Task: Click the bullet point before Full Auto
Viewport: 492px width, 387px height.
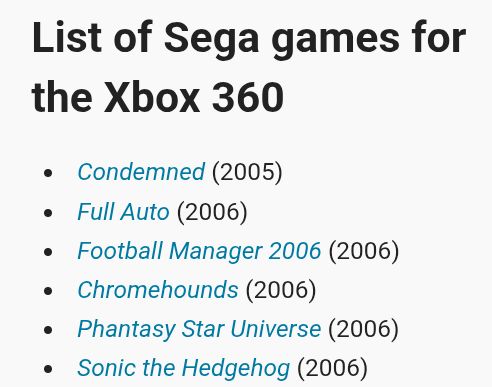Action: pos(48,212)
